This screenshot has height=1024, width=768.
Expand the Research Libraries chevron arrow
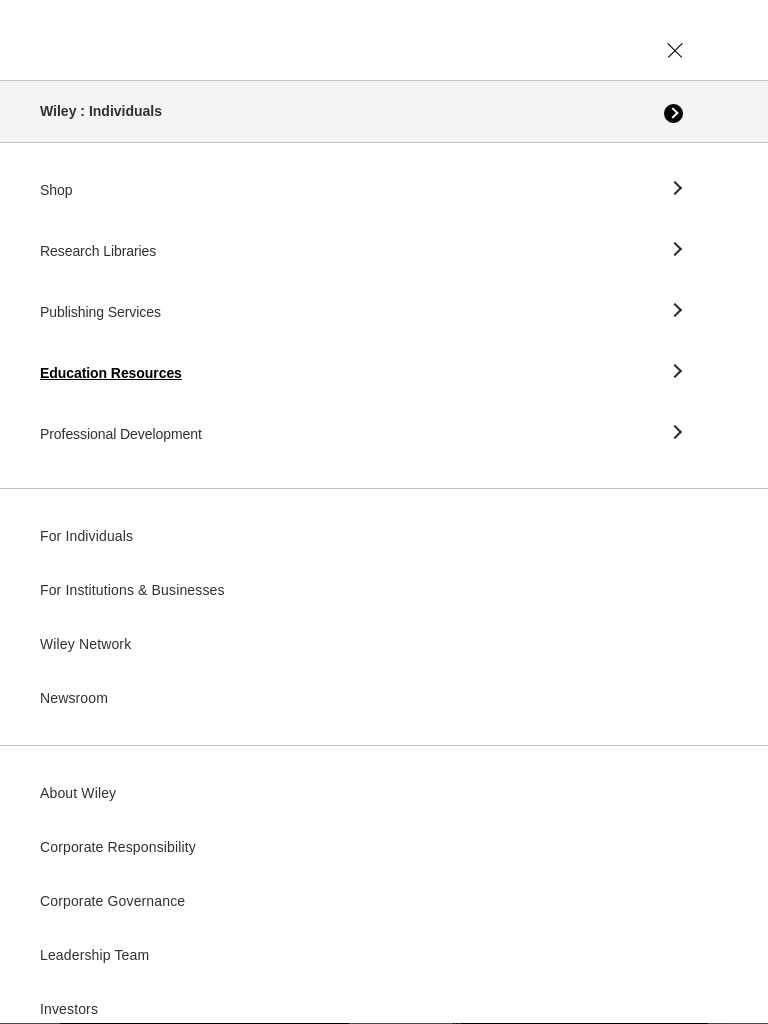click(x=677, y=249)
